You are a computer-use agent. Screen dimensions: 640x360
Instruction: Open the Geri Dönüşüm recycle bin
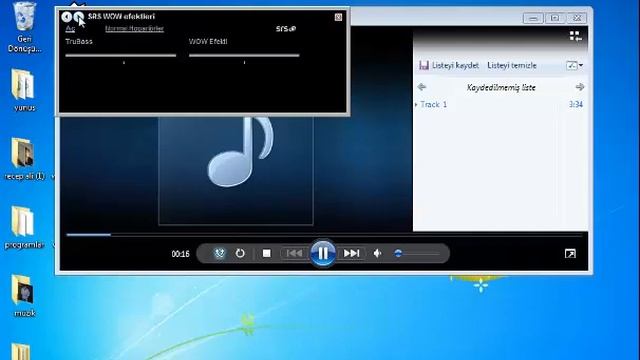[24, 27]
